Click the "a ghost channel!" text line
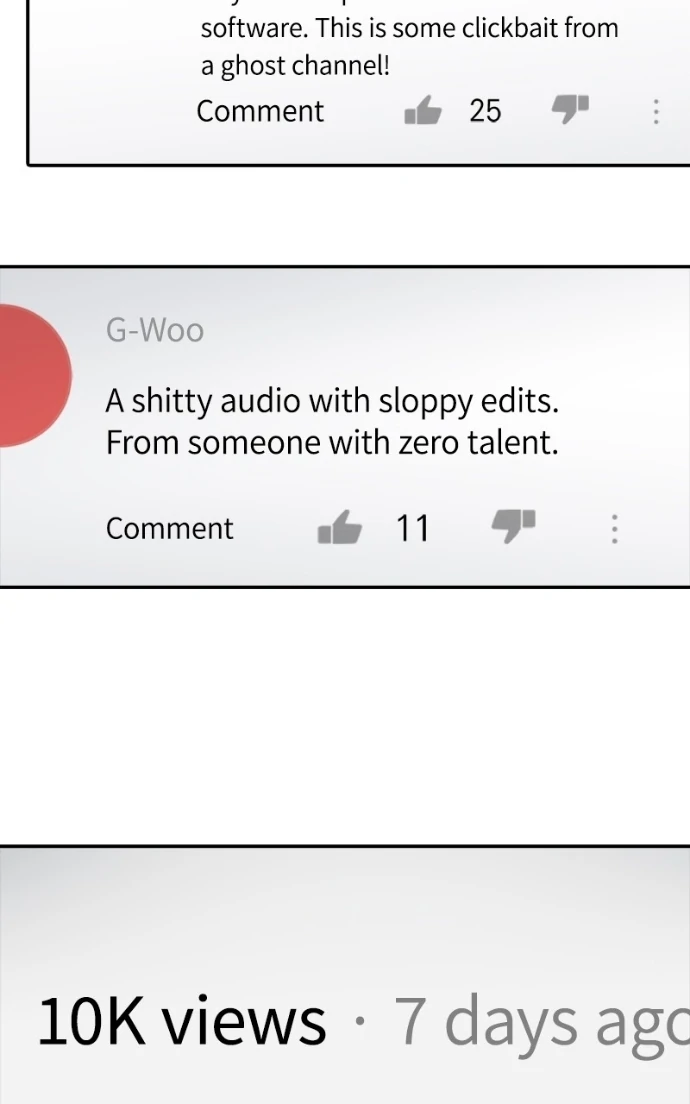The height and width of the screenshot is (1104, 690). point(295,67)
